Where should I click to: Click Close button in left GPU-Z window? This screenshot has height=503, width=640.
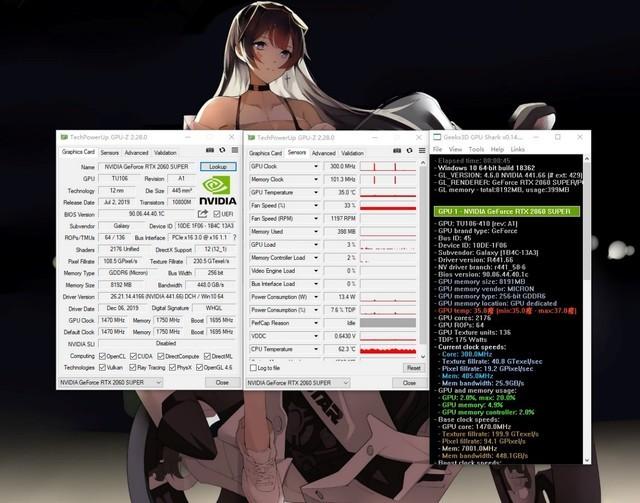(222, 383)
